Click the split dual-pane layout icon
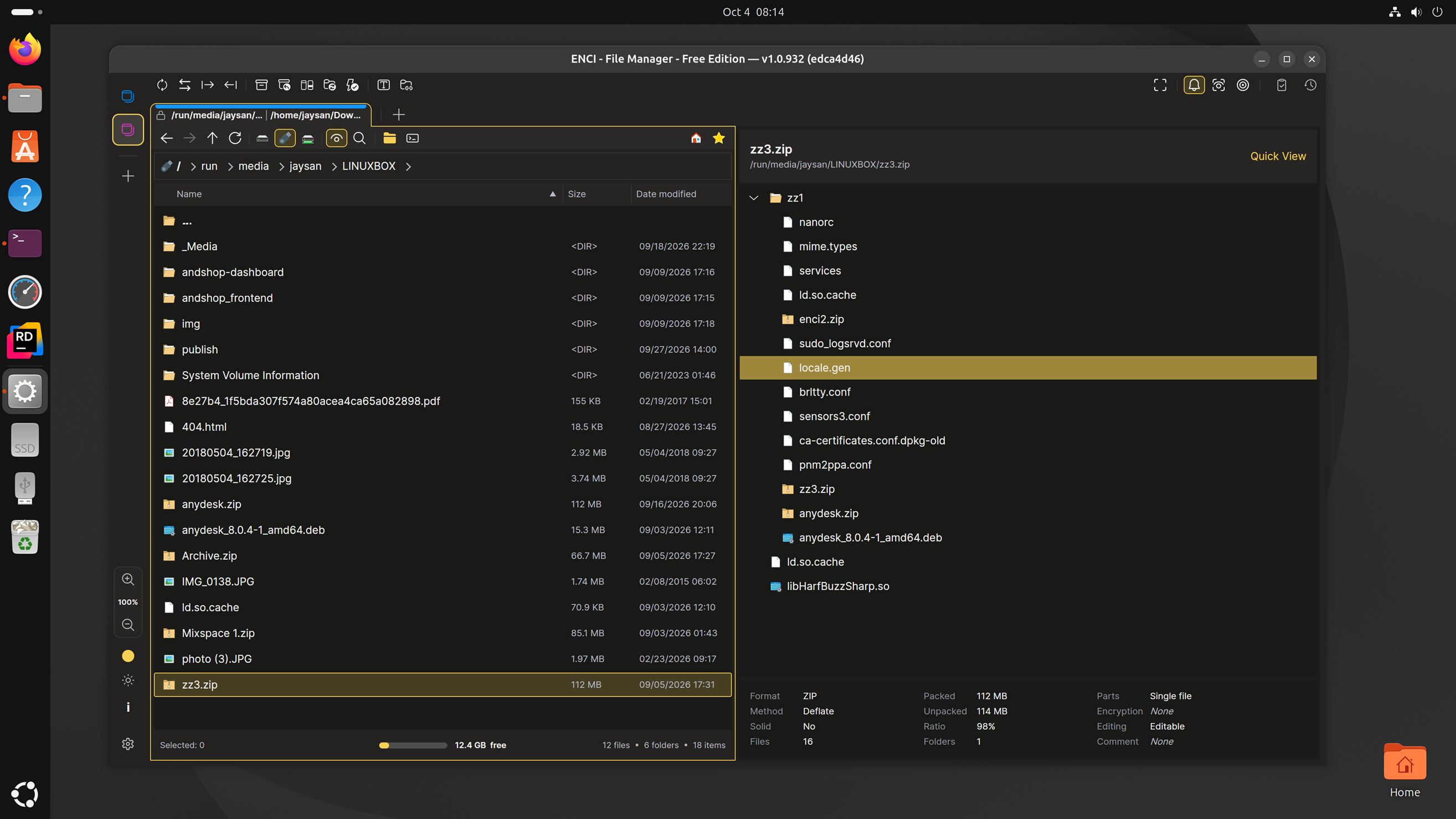Viewport: 1456px width, 819px height. click(307, 85)
